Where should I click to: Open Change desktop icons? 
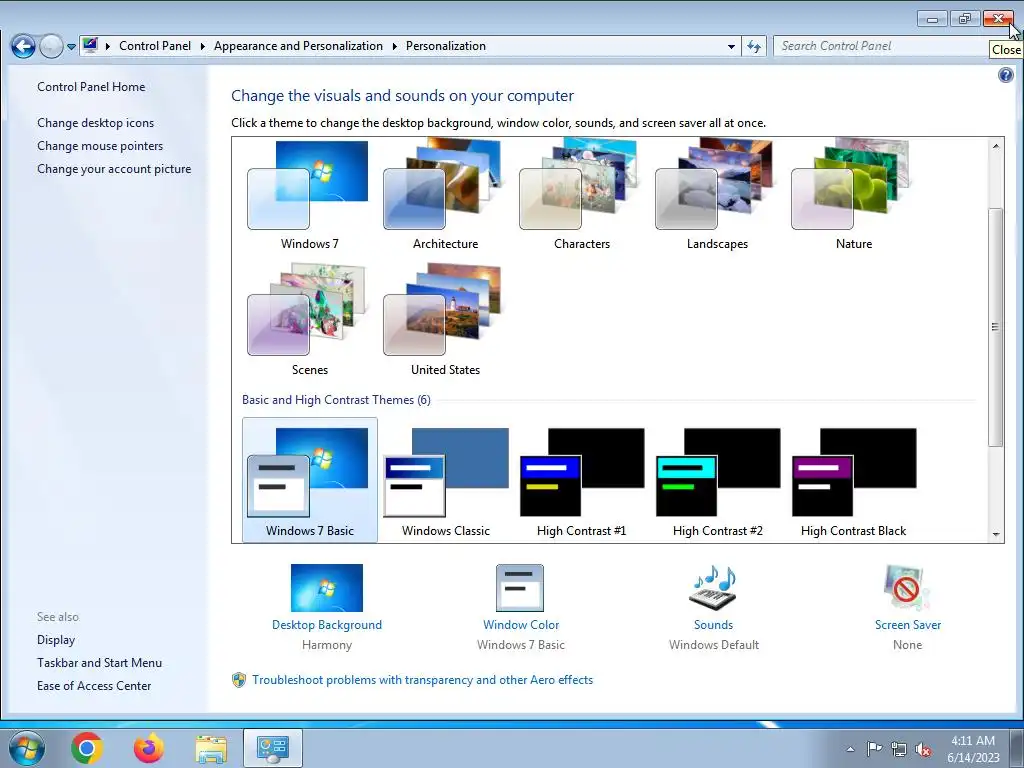(x=95, y=123)
